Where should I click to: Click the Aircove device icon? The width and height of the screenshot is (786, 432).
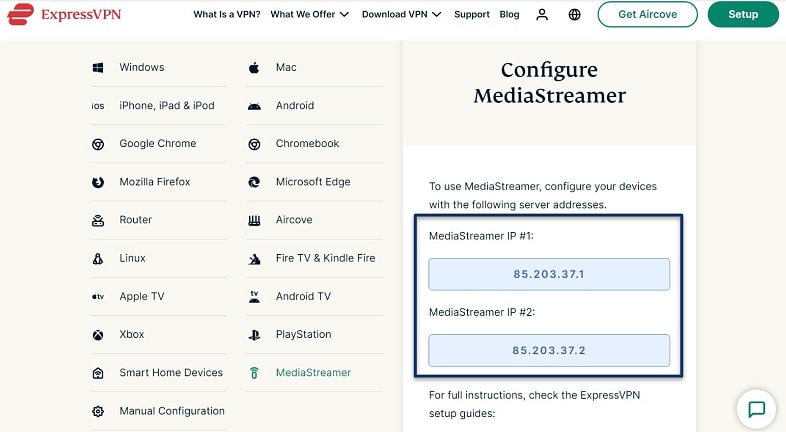click(x=254, y=221)
